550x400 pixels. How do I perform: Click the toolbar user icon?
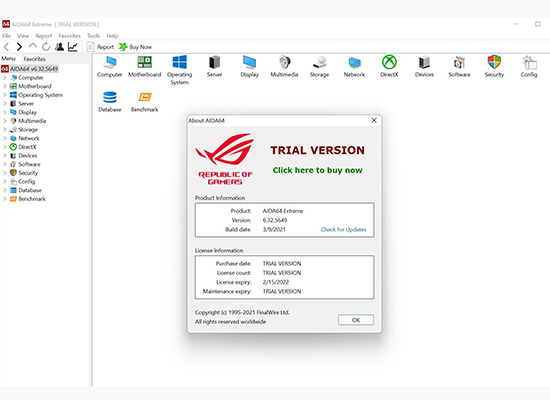(x=59, y=47)
